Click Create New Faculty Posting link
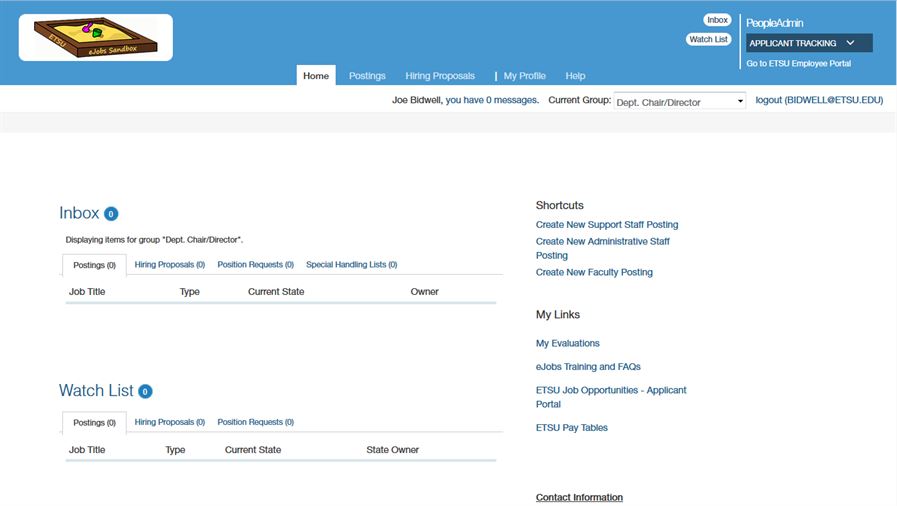 594,272
